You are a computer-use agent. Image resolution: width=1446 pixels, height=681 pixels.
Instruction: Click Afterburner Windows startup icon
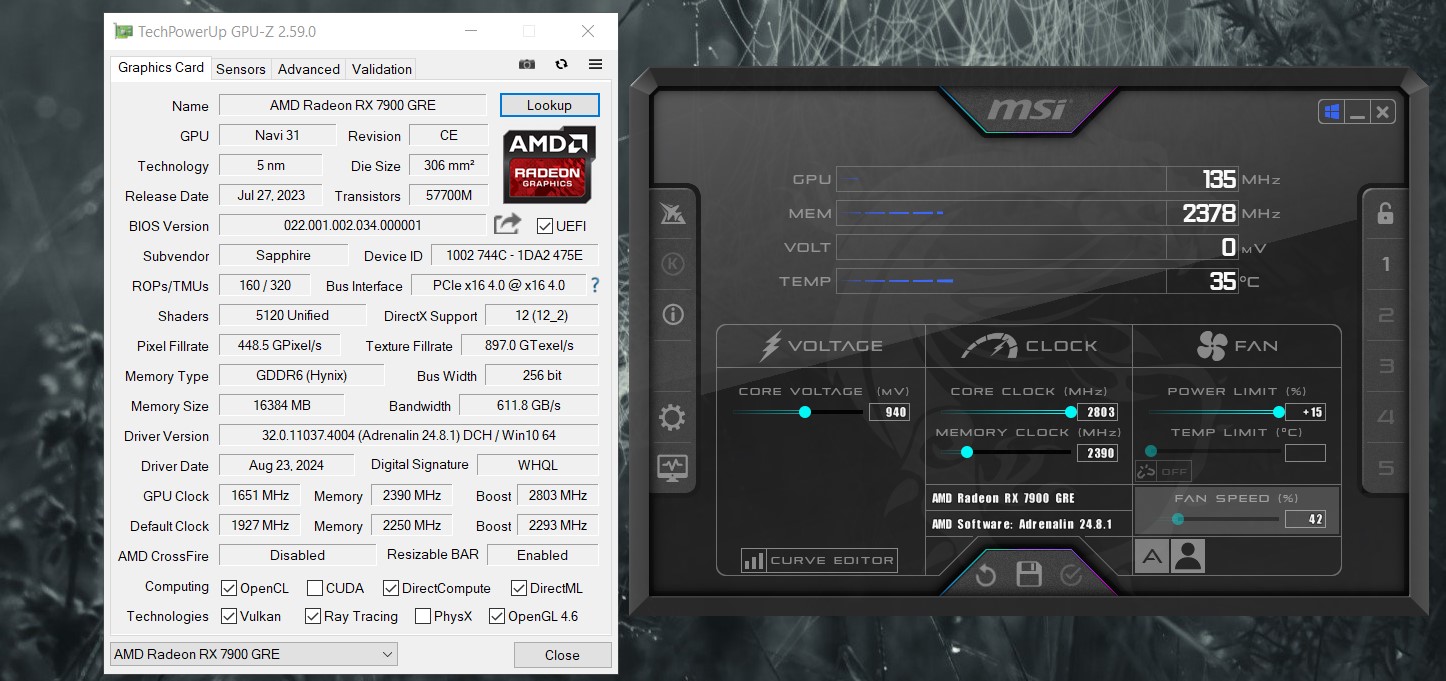pyautogui.click(x=1331, y=112)
